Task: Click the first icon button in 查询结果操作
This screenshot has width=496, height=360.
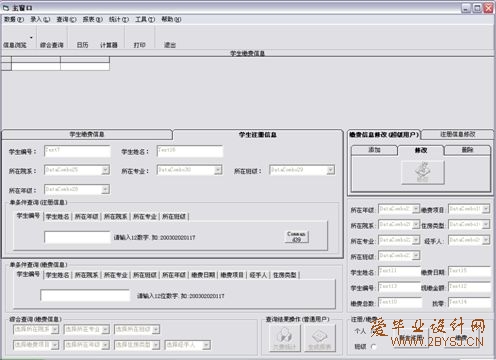Action: click(x=284, y=338)
